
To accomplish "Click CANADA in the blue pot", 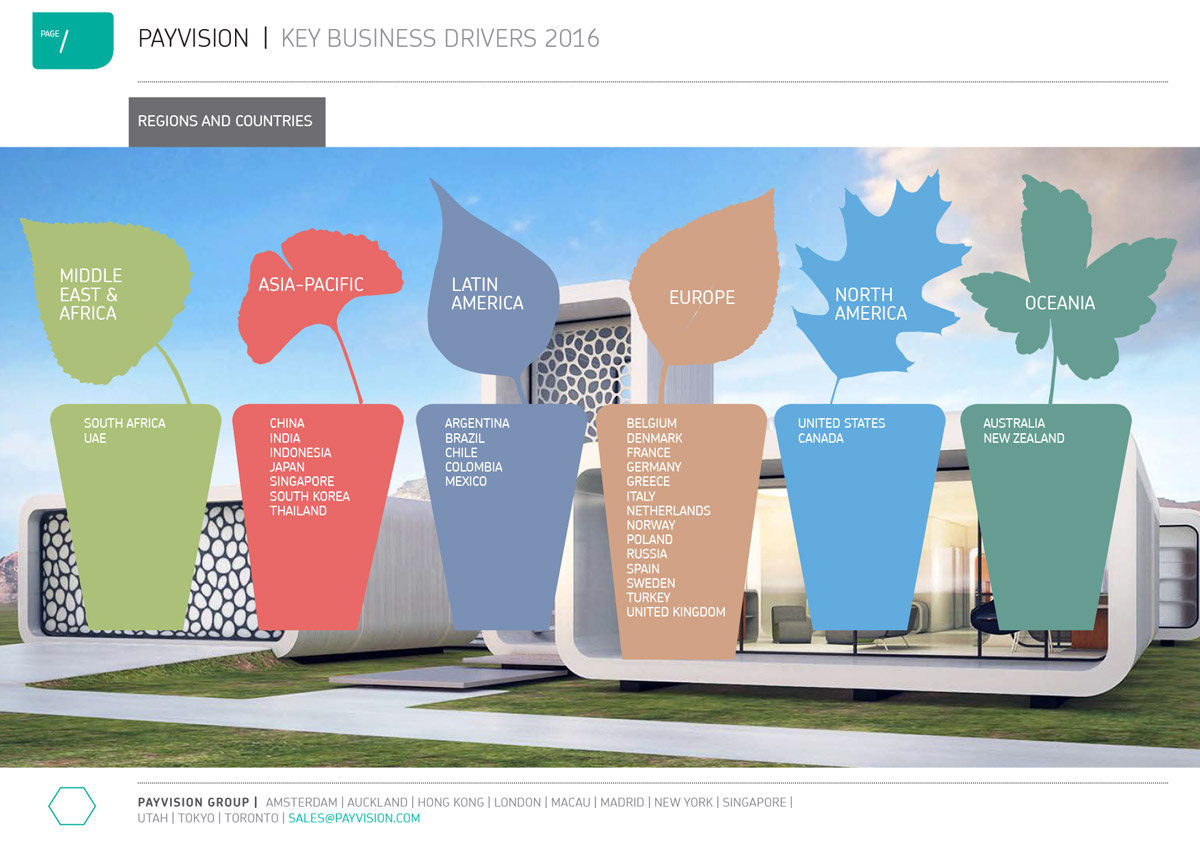I will click(821, 438).
